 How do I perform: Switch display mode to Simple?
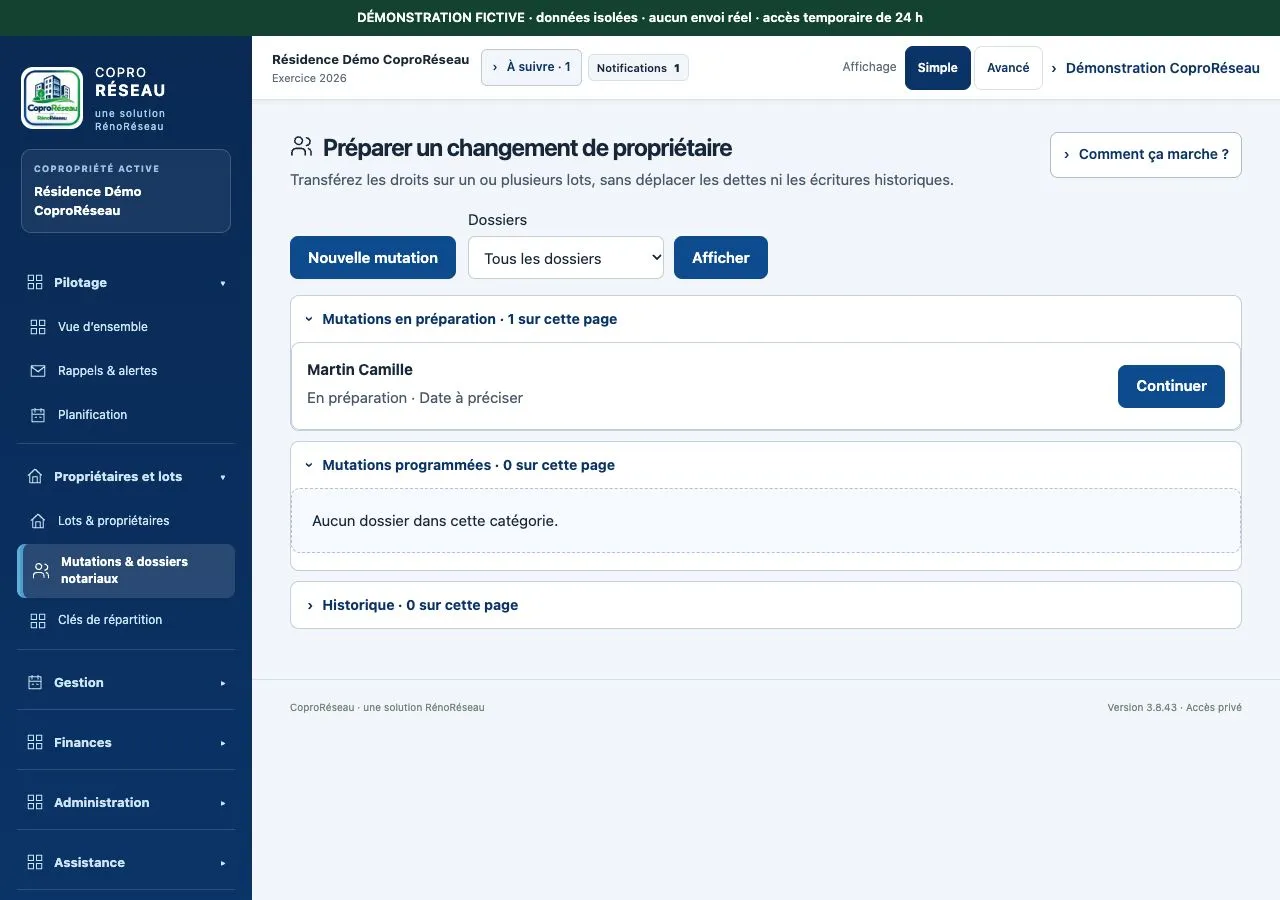[938, 68]
